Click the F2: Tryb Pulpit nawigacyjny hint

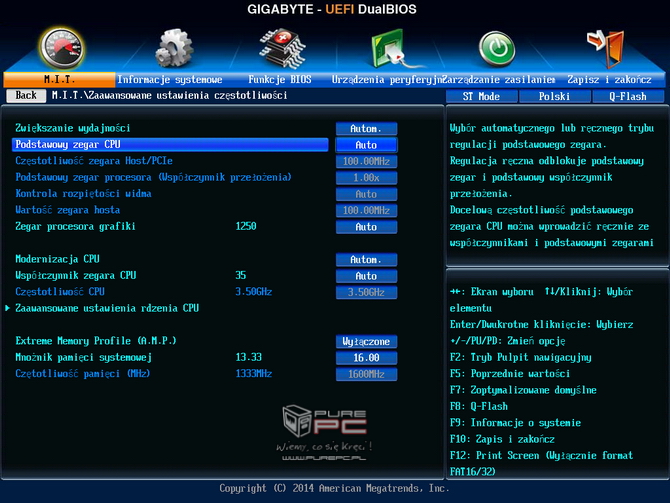(520, 357)
